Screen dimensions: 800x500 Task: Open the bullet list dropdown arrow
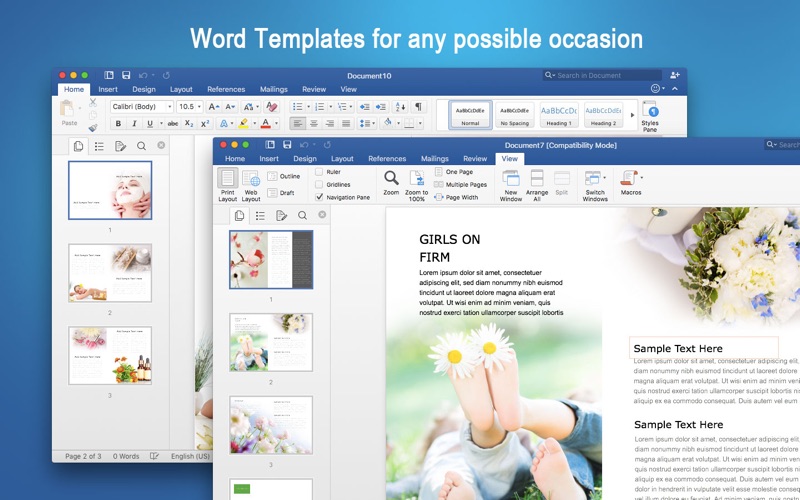click(308, 107)
